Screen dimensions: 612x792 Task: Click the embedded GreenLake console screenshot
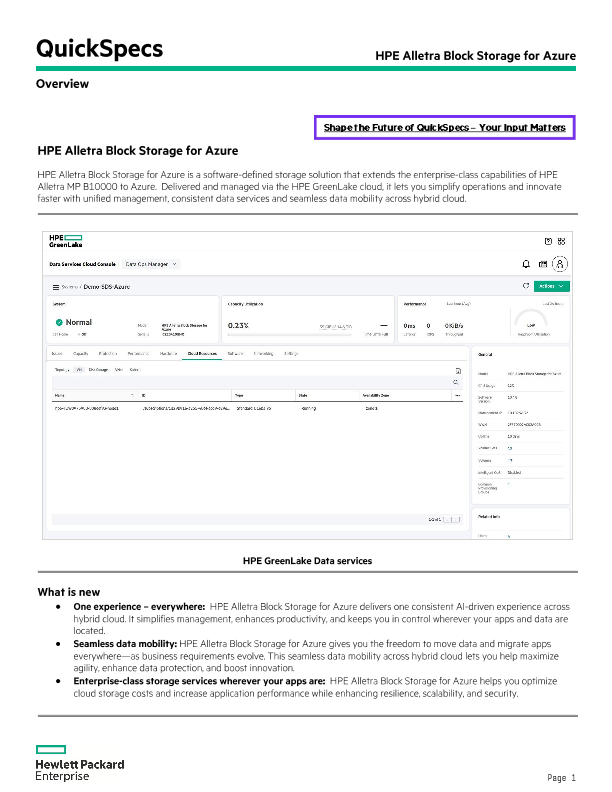click(307, 385)
